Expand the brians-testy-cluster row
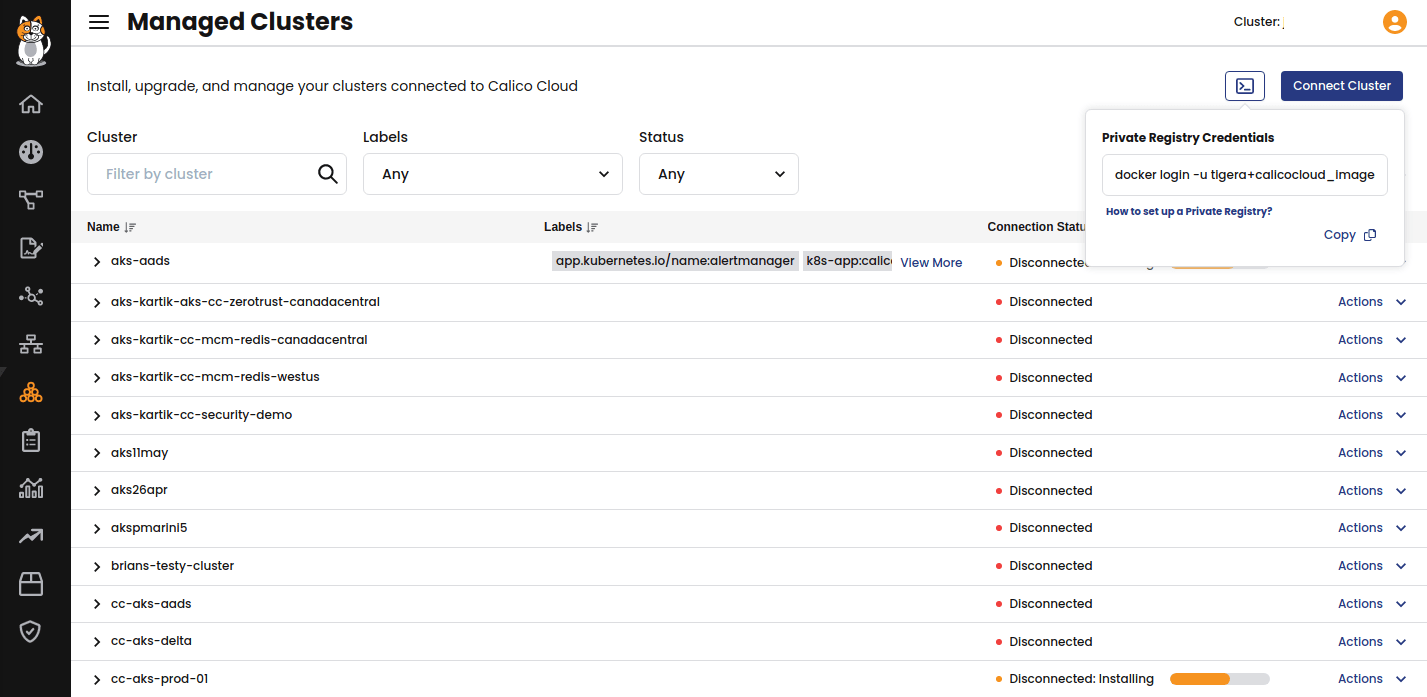This screenshot has width=1427, height=697. pyautogui.click(x=97, y=567)
